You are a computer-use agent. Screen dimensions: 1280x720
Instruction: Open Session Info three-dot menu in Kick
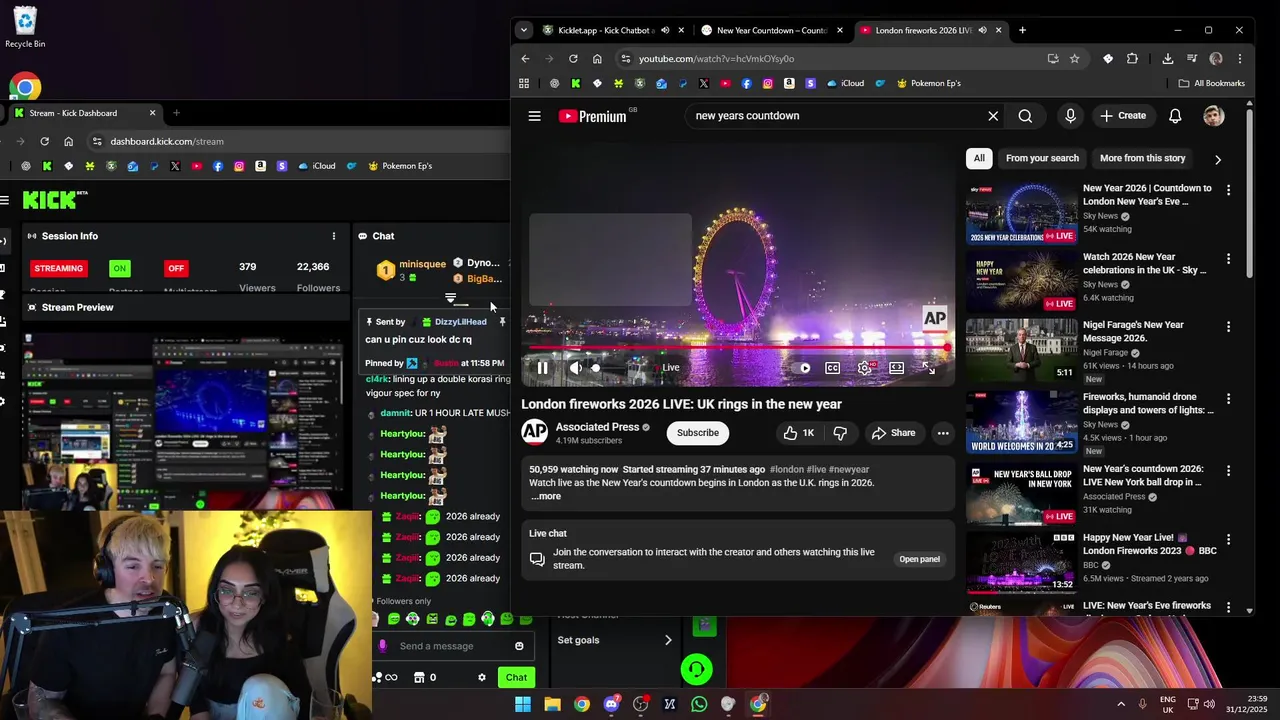click(x=334, y=236)
